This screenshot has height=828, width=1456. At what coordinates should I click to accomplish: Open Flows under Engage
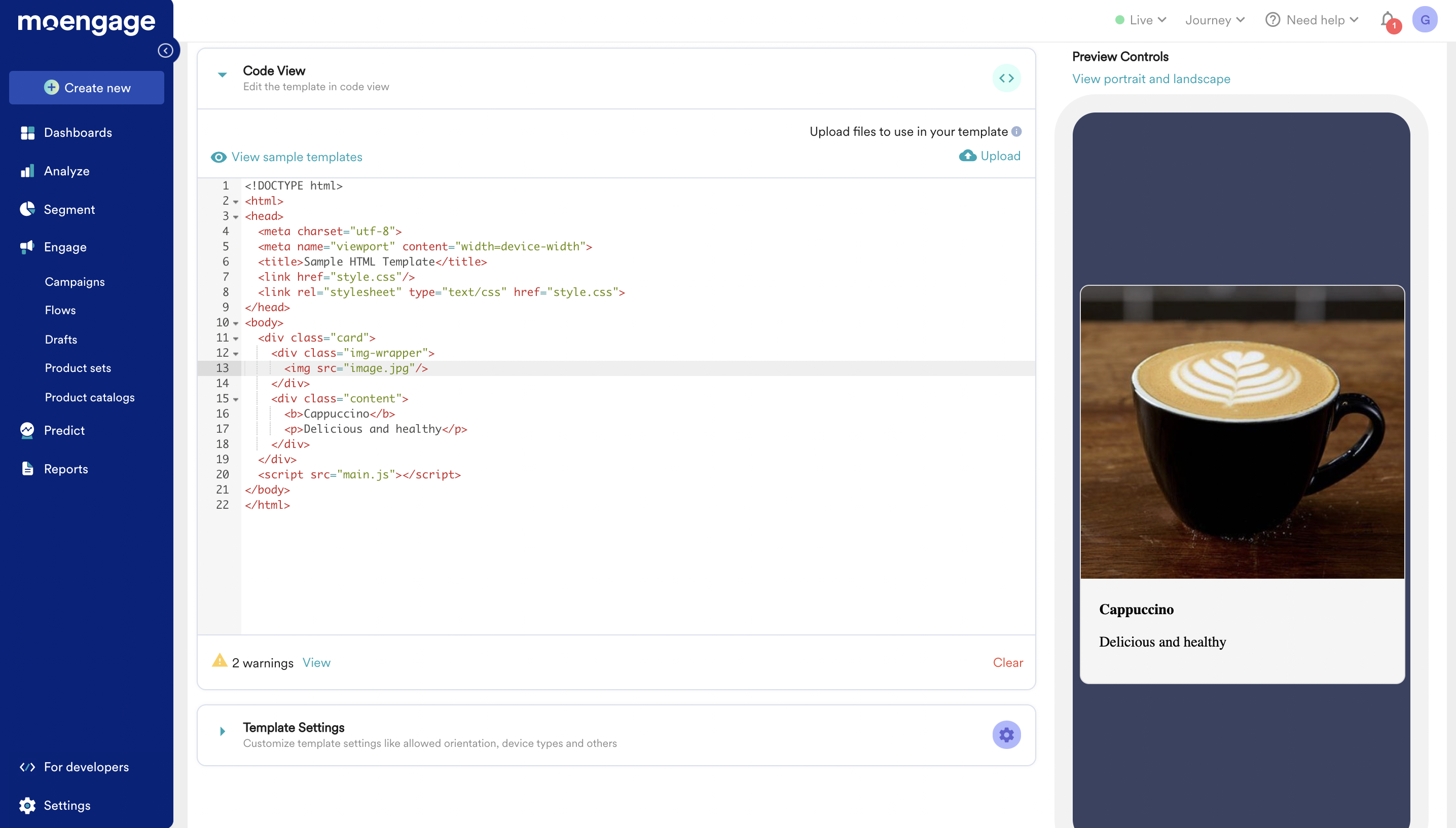(60, 310)
